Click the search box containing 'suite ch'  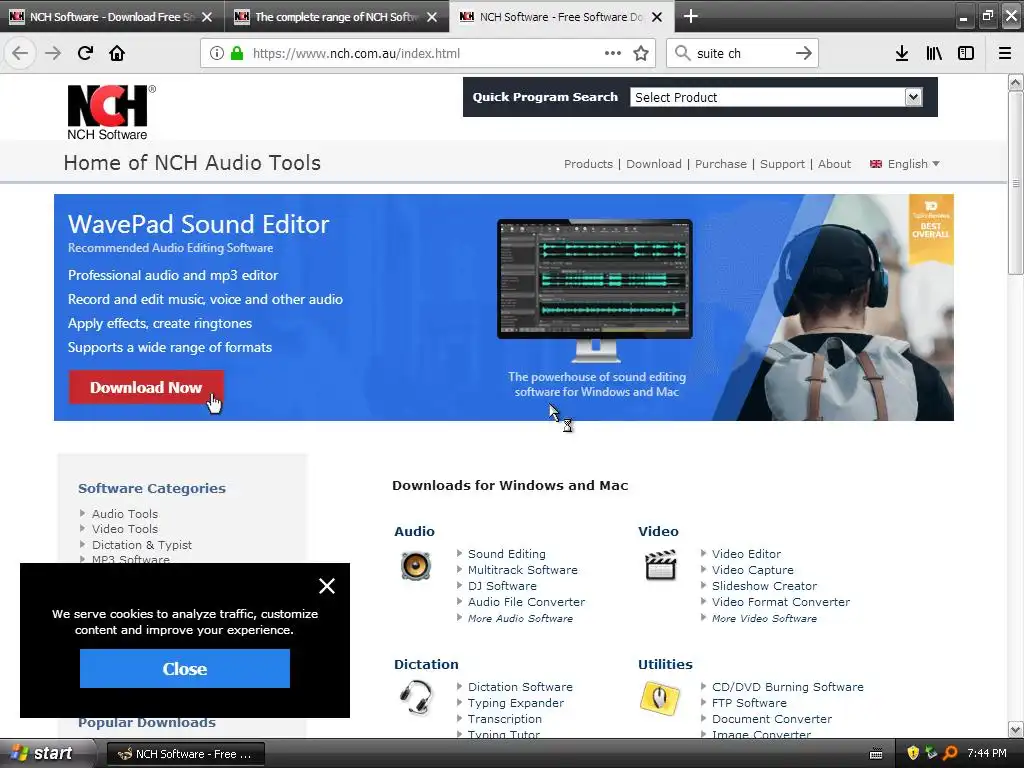pyautogui.click(x=741, y=53)
